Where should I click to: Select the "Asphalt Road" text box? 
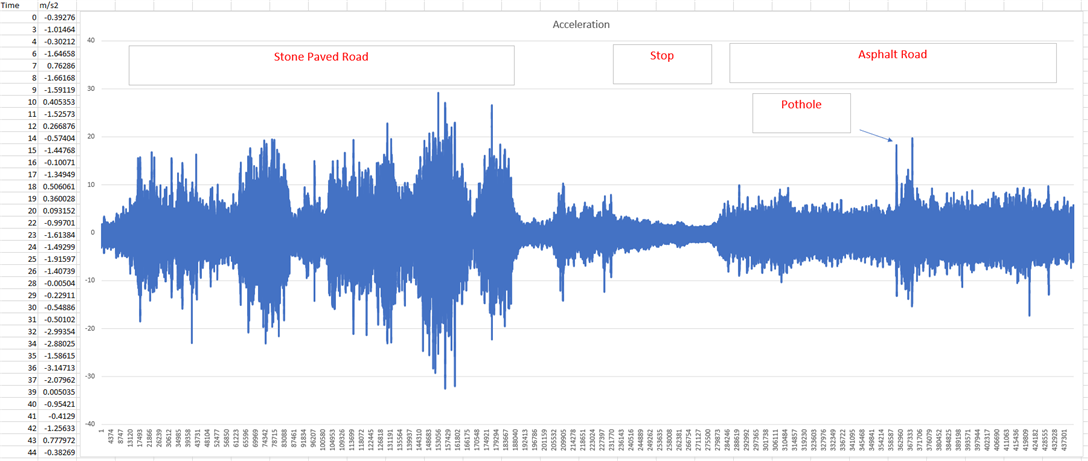tap(892, 62)
